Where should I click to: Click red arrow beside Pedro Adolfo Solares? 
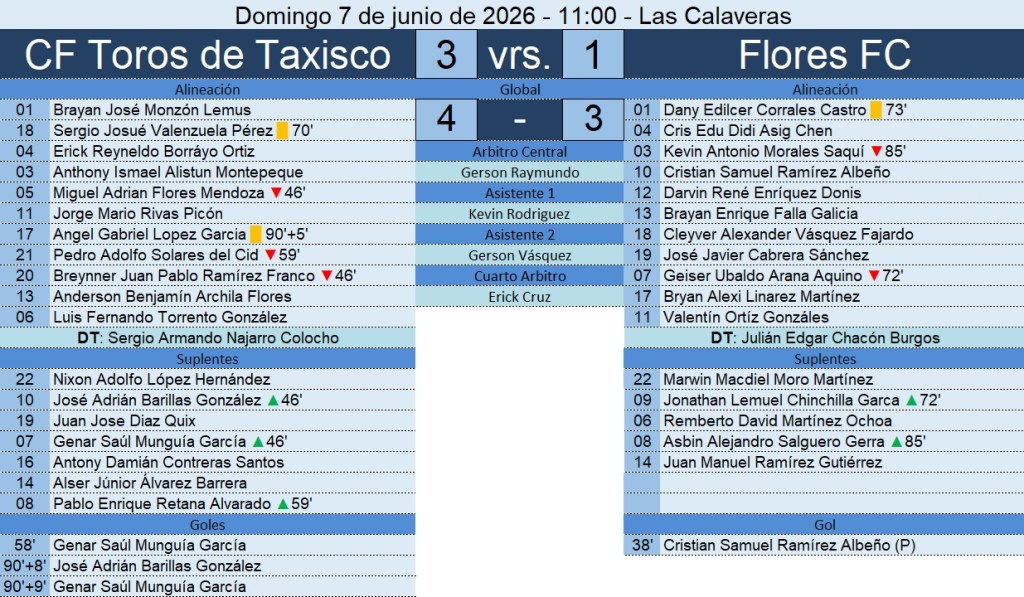270,255
